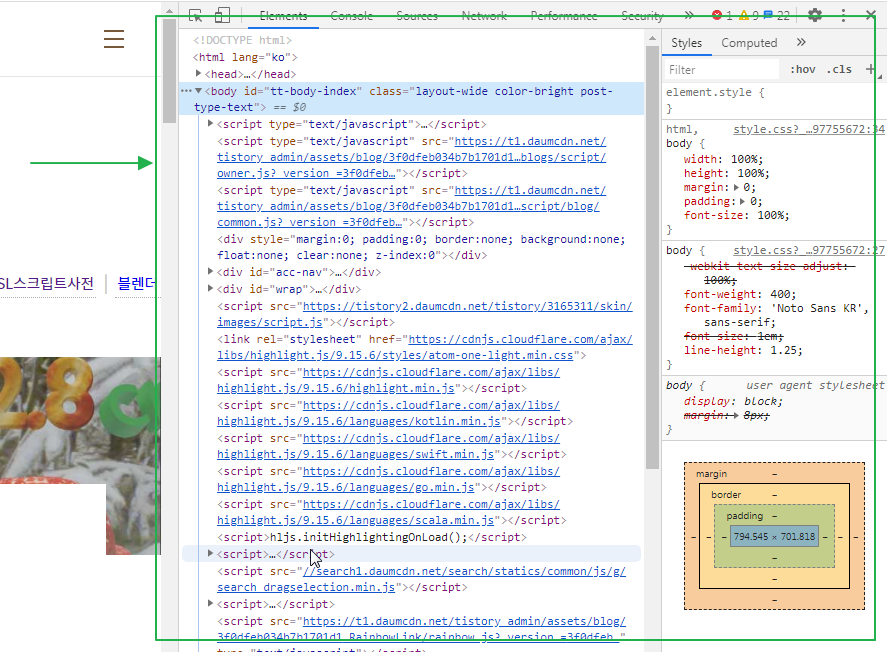Open atom-one-light.min.css stylesheet link
This screenshot has height=652, width=887.
tap(424, 347)
